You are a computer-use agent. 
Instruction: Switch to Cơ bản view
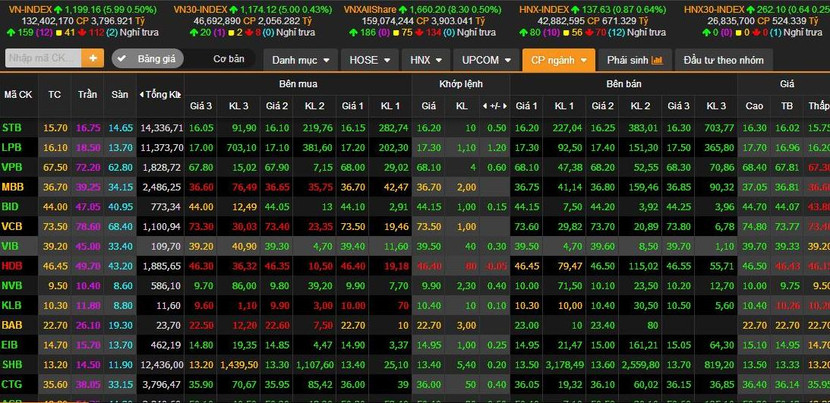(x=228, y=59)
